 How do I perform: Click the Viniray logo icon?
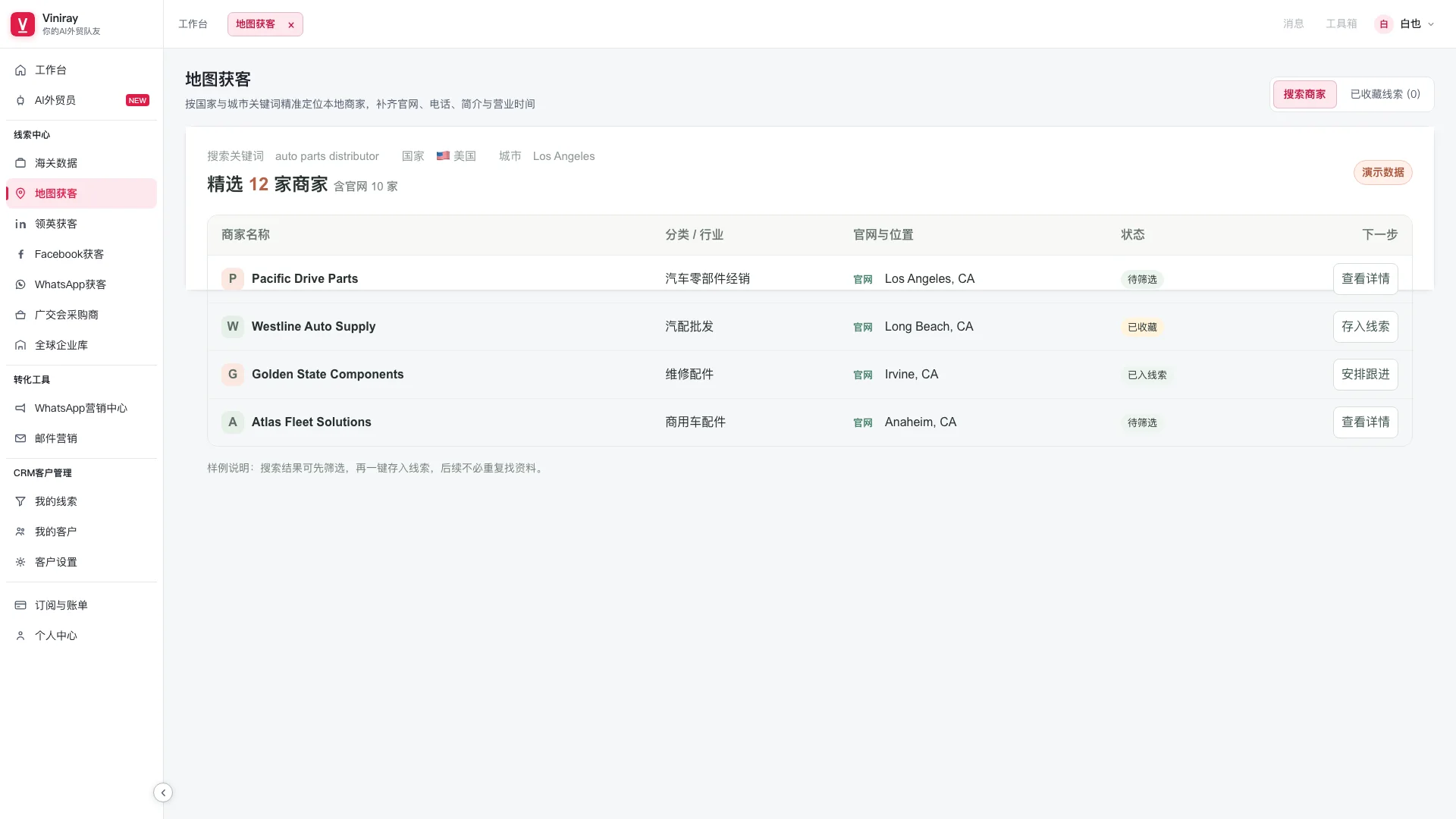23,24
